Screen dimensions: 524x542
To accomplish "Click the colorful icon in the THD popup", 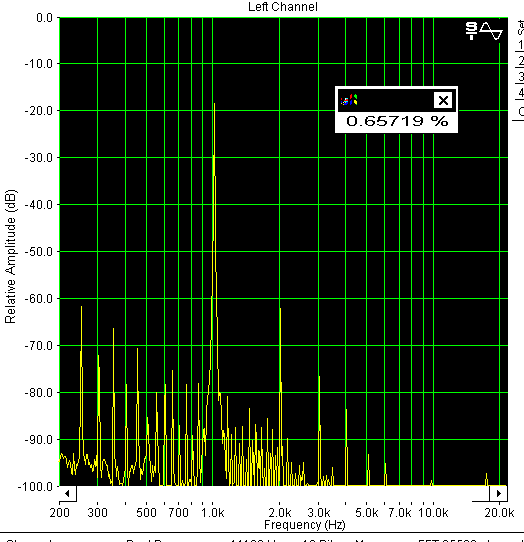I will pos(349,100).
